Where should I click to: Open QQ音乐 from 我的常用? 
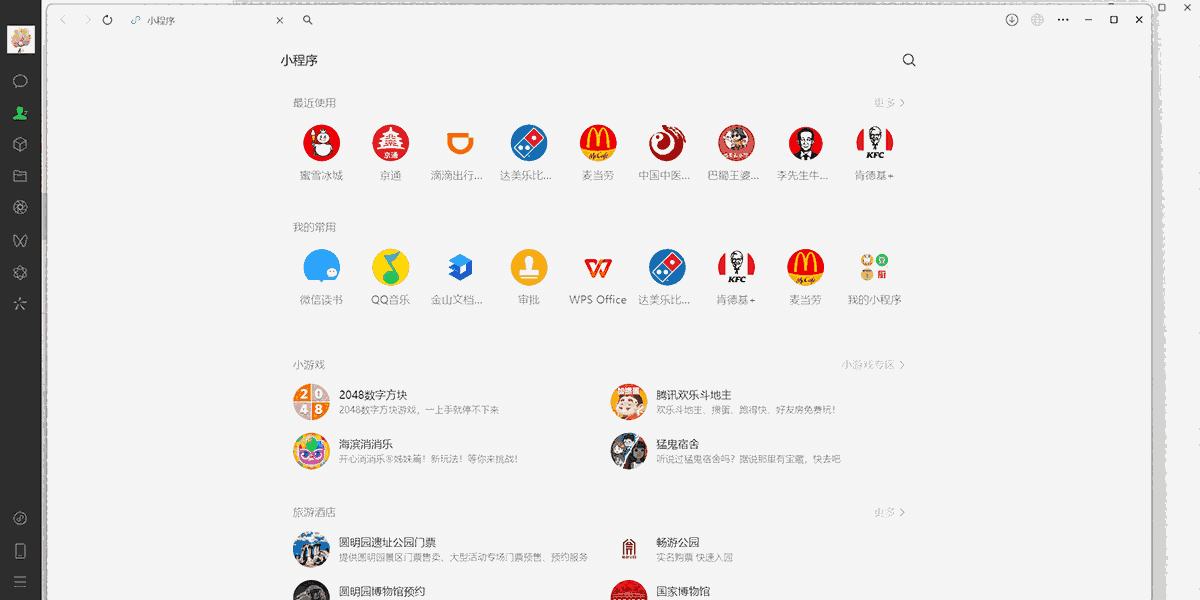[x=390, y=267]
